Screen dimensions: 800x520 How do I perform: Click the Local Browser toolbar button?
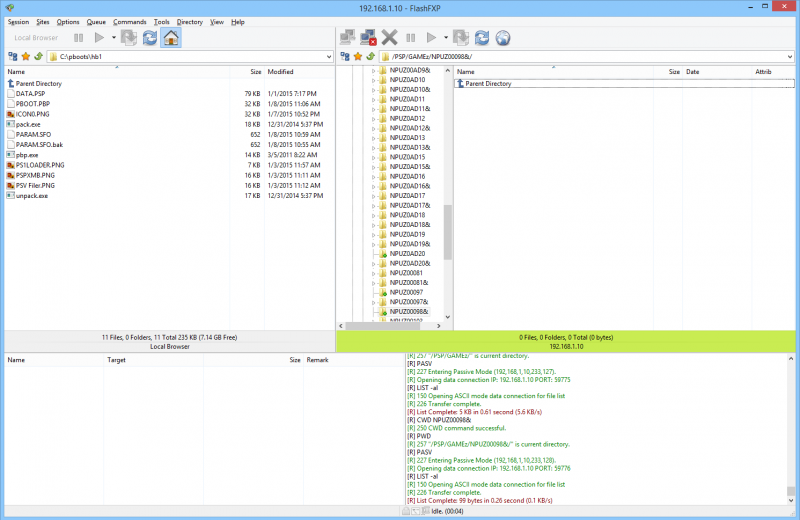pyautogui.click(x=38, y=38)
